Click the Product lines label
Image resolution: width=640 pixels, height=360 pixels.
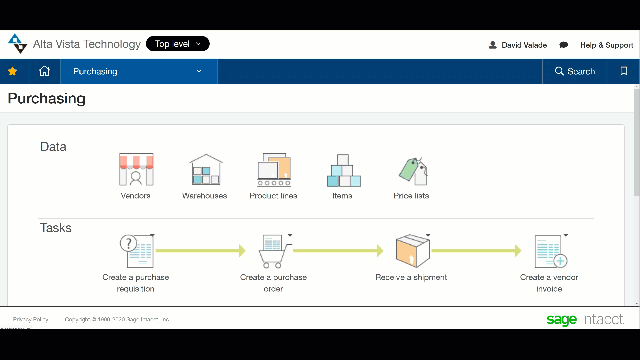click(x=273, y=196)
